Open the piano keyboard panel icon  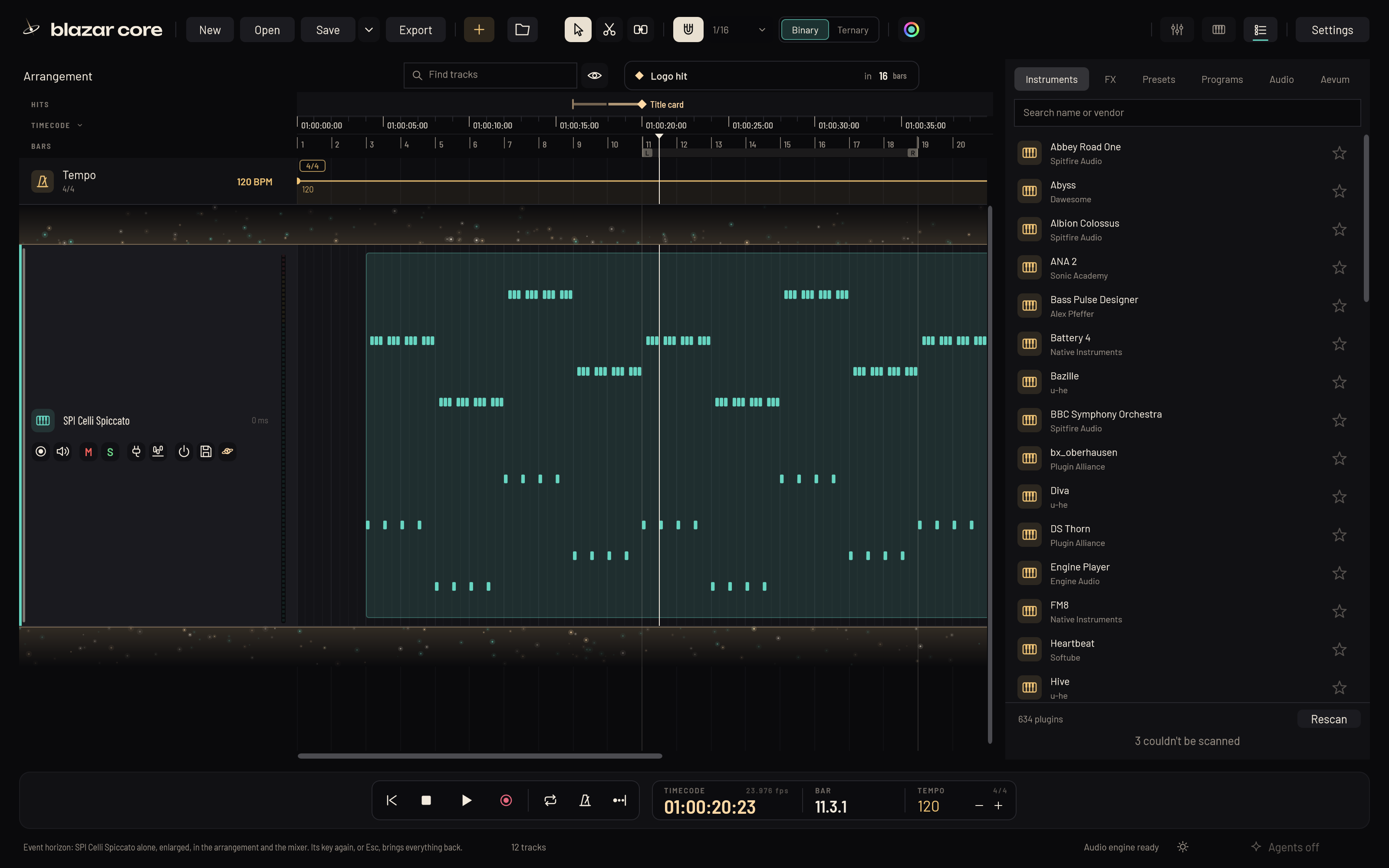tap(1218, 30)
